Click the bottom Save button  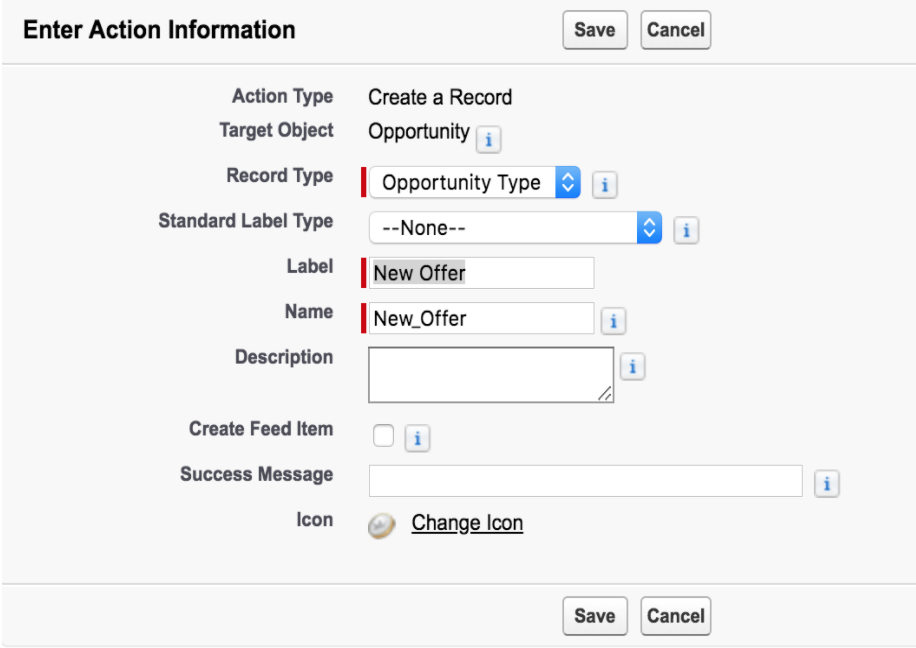click(x=595, y=616)
